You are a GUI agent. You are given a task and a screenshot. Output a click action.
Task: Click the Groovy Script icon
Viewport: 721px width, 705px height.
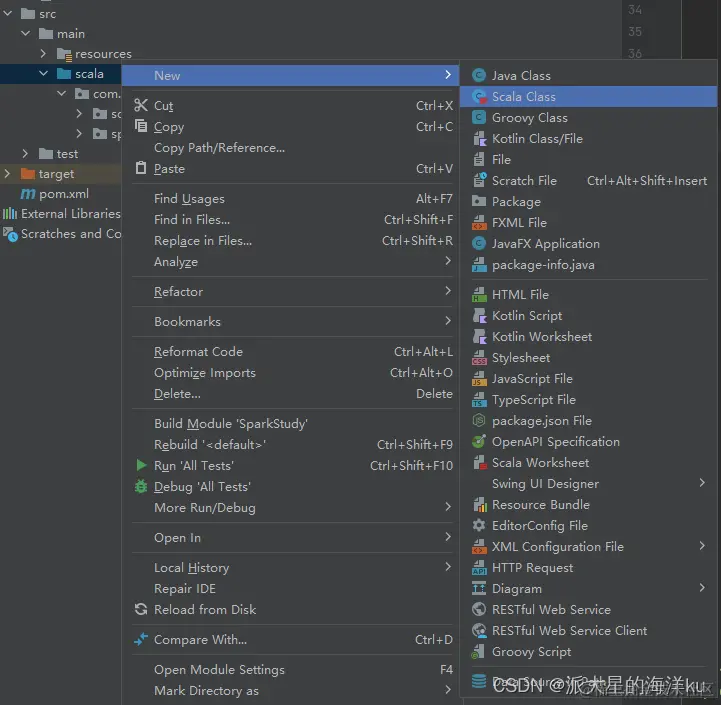click(479, 652)
